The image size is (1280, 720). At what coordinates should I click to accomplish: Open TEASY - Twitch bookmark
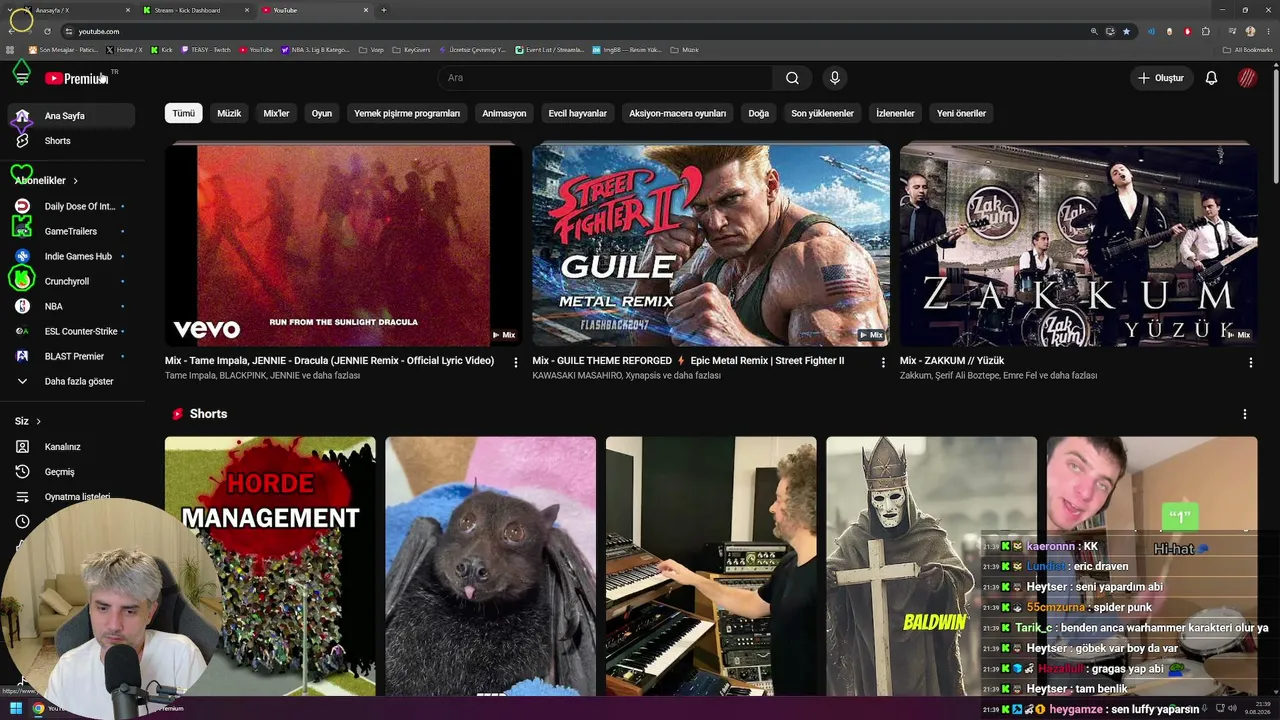click(205, 50)
